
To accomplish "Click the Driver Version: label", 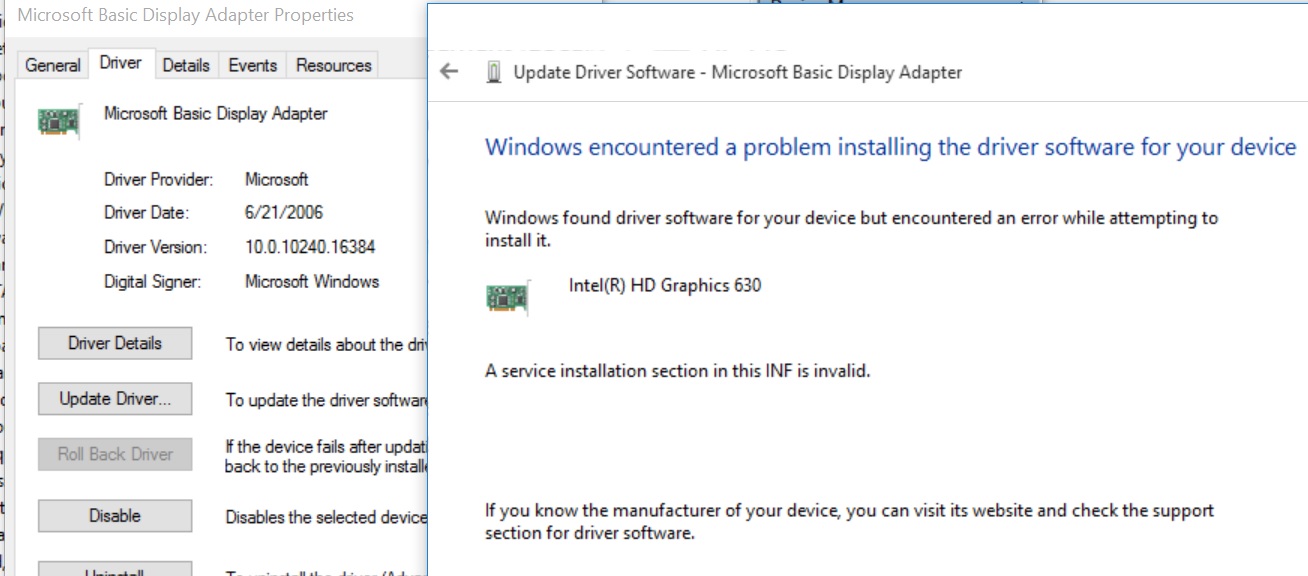I will [156, 247].
